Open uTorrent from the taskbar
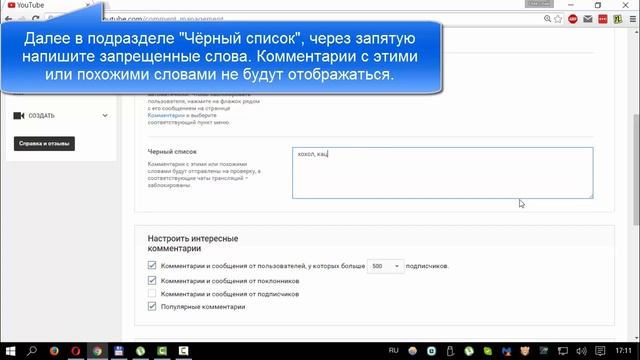The width and height of the screenshot is (640, 360). coord(140,351)
